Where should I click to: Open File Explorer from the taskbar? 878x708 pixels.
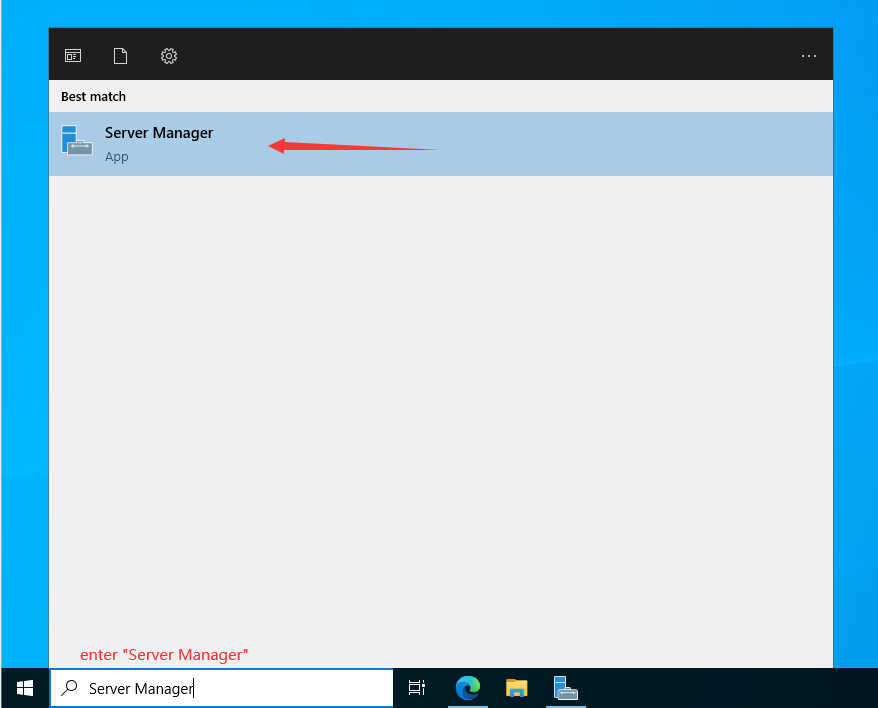click(516, 688)
